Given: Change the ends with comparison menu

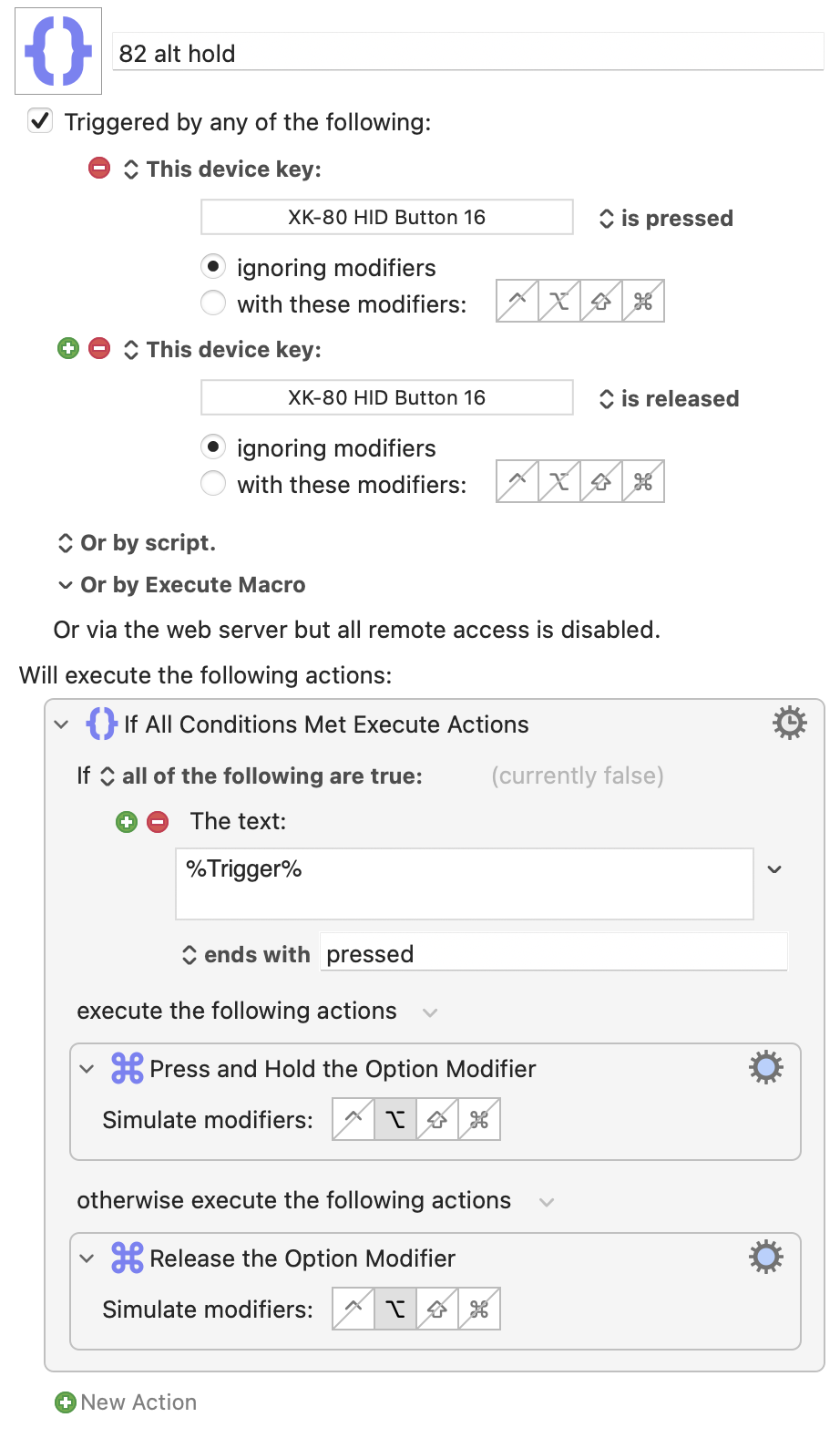Looking at the screenshot, I should click(x=246, y=954).
